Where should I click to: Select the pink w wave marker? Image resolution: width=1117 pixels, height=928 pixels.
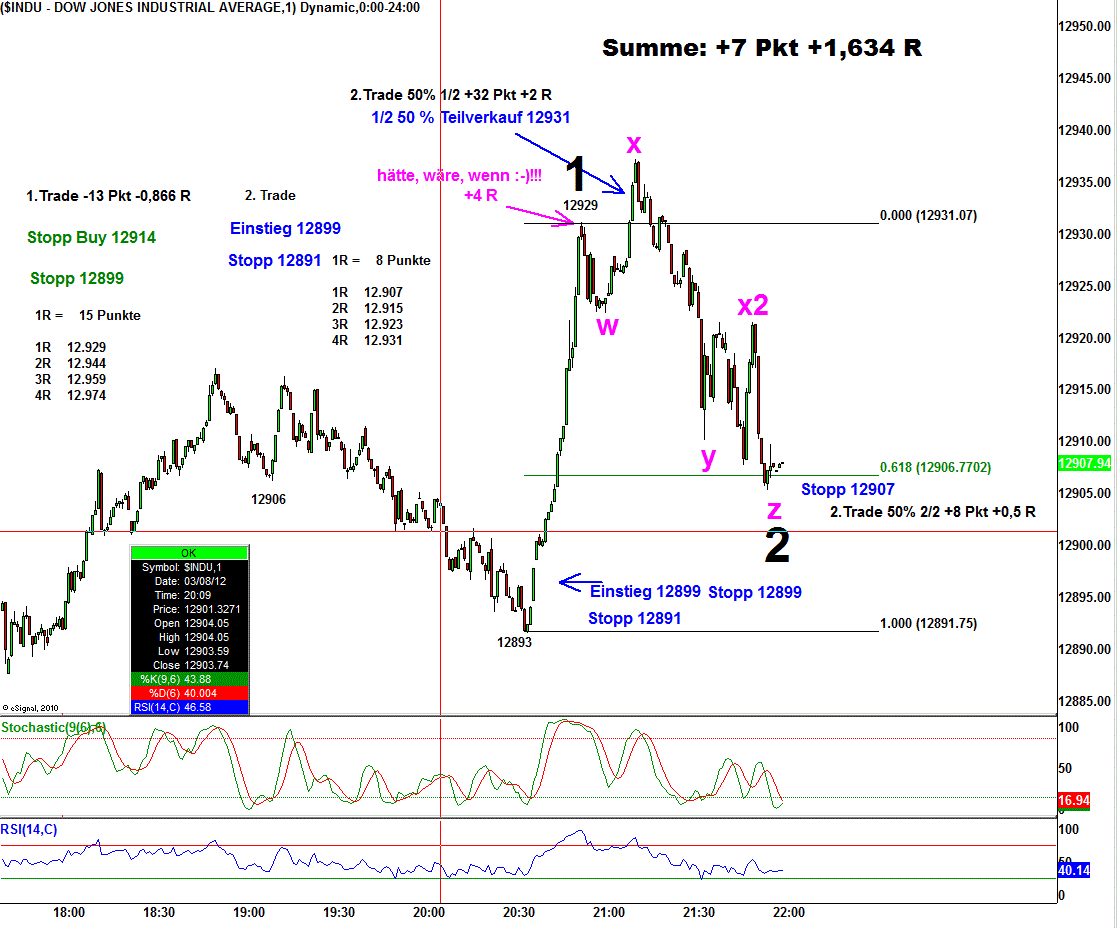point(607,326)
